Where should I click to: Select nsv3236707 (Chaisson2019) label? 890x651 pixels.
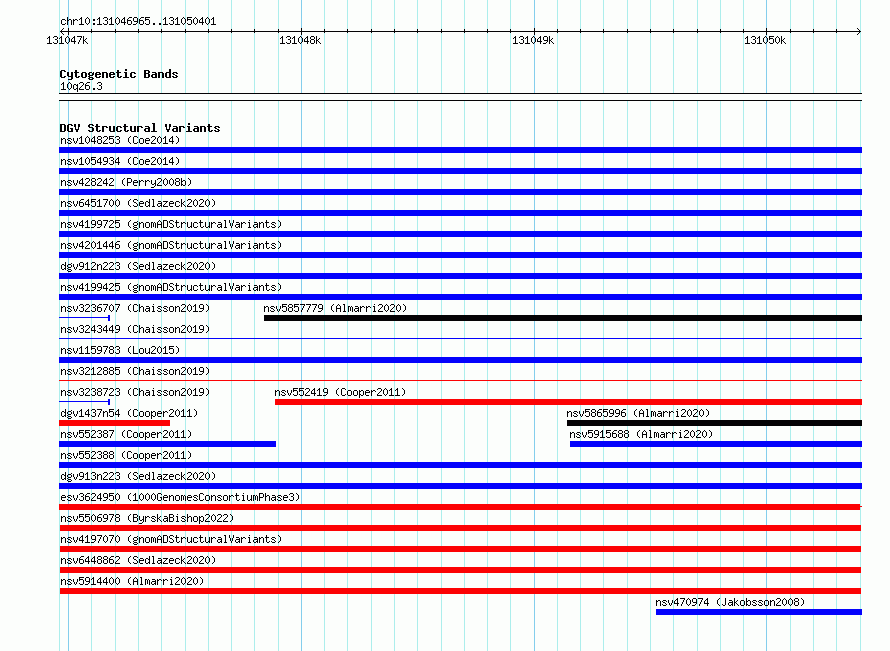[135, 308]
